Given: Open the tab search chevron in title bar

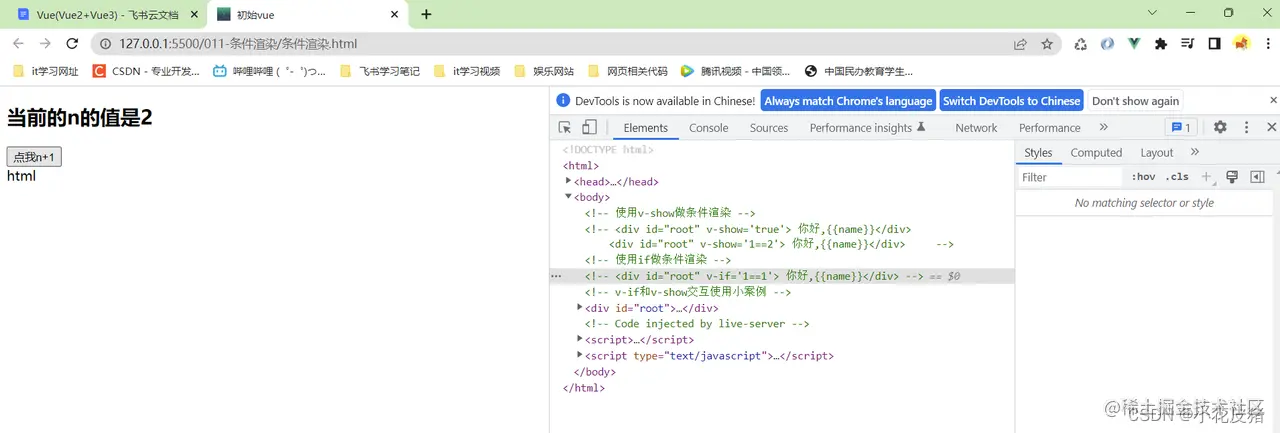Looking at the screenshot, I should tap(1152, 13).
